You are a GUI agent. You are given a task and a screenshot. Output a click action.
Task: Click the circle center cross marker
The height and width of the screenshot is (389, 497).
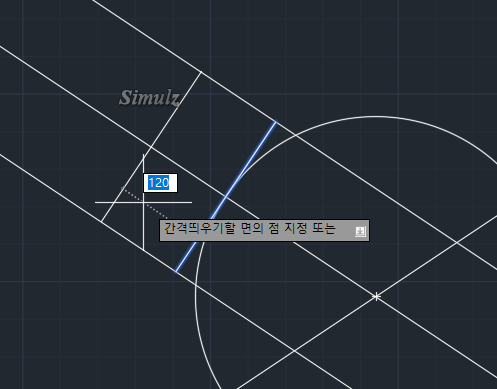coord(376,296)
